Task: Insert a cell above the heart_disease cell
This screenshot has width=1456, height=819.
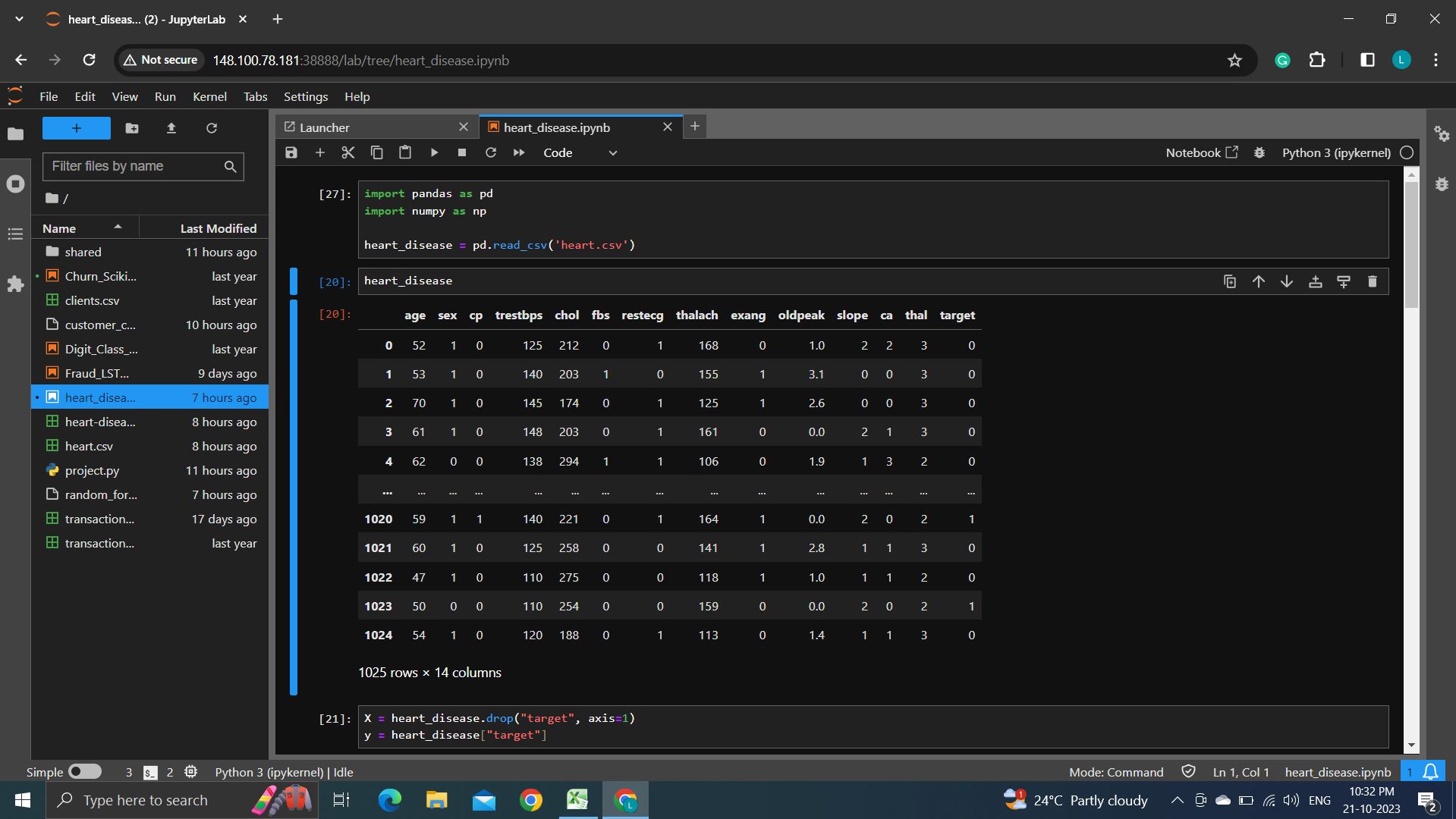Action: pos(1316,281)
